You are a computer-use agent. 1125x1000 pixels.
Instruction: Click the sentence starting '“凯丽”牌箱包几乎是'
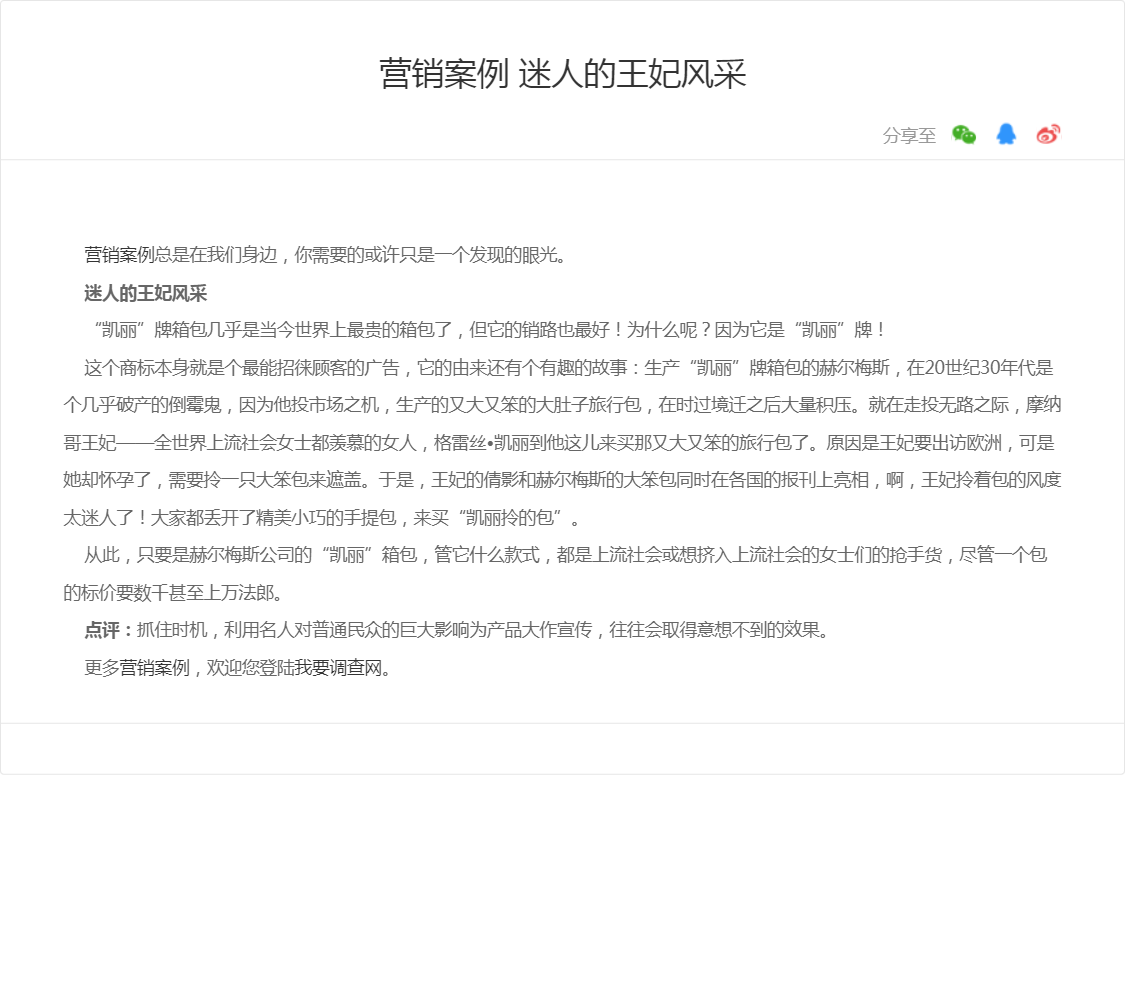(x=490, y=330)
